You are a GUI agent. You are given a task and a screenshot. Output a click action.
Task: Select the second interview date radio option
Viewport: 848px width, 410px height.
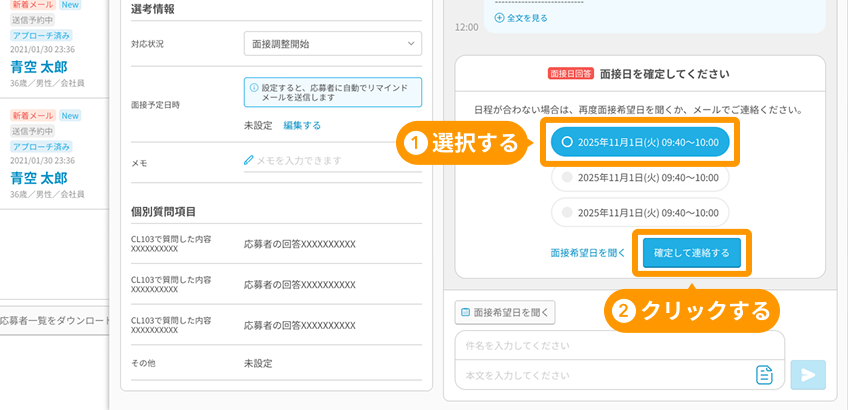click(x=640, y=177)
